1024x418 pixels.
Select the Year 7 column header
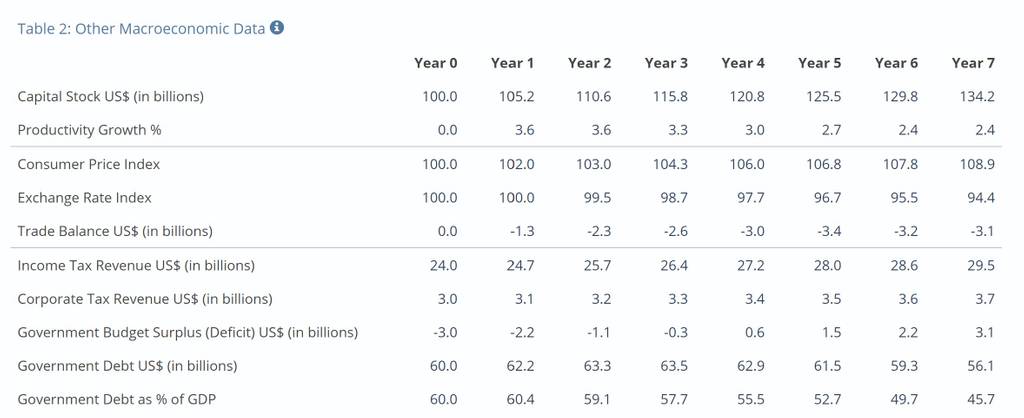point(973,63)
